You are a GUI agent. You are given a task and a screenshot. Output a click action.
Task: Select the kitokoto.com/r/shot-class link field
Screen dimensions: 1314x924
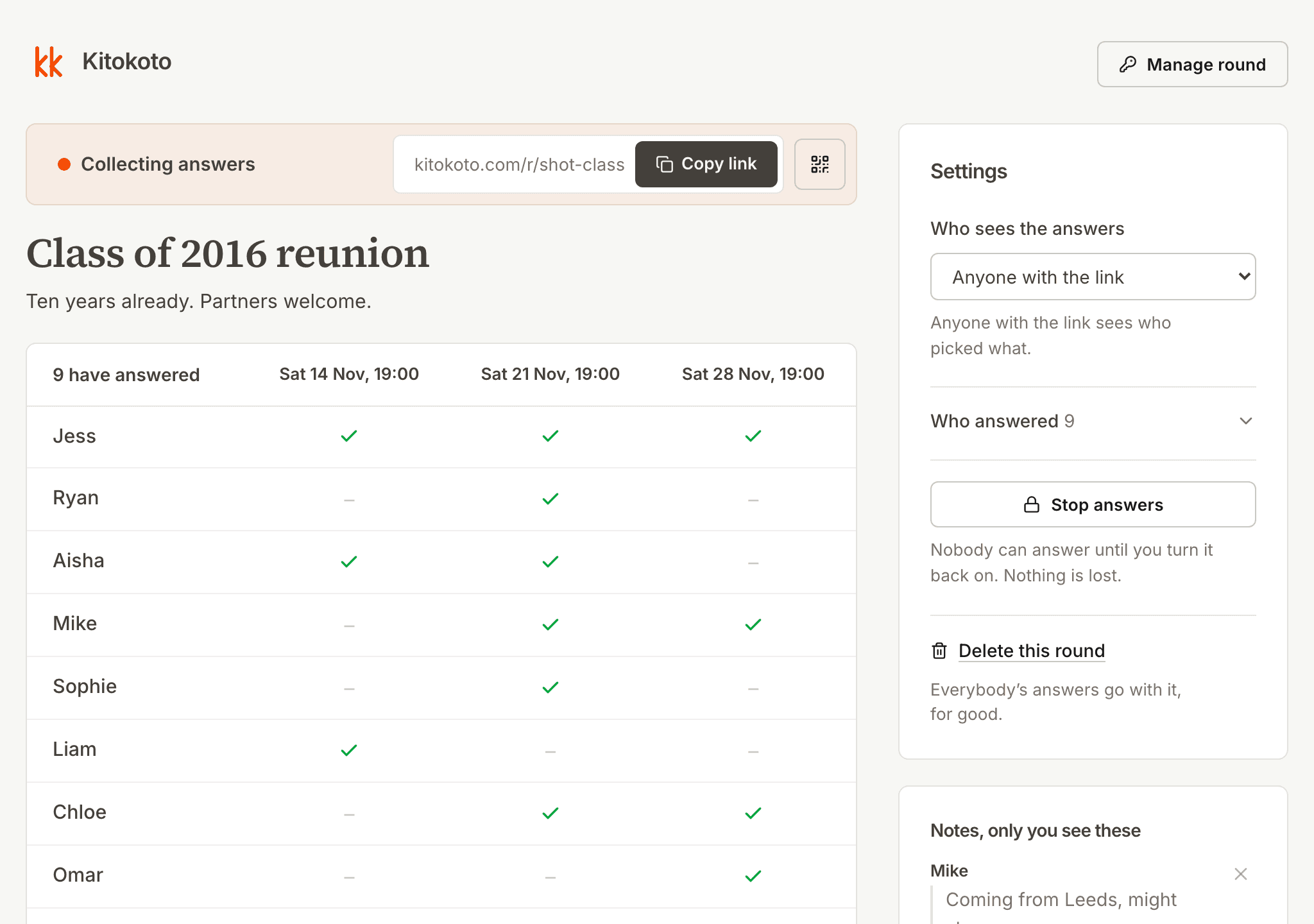pos(519,164)
